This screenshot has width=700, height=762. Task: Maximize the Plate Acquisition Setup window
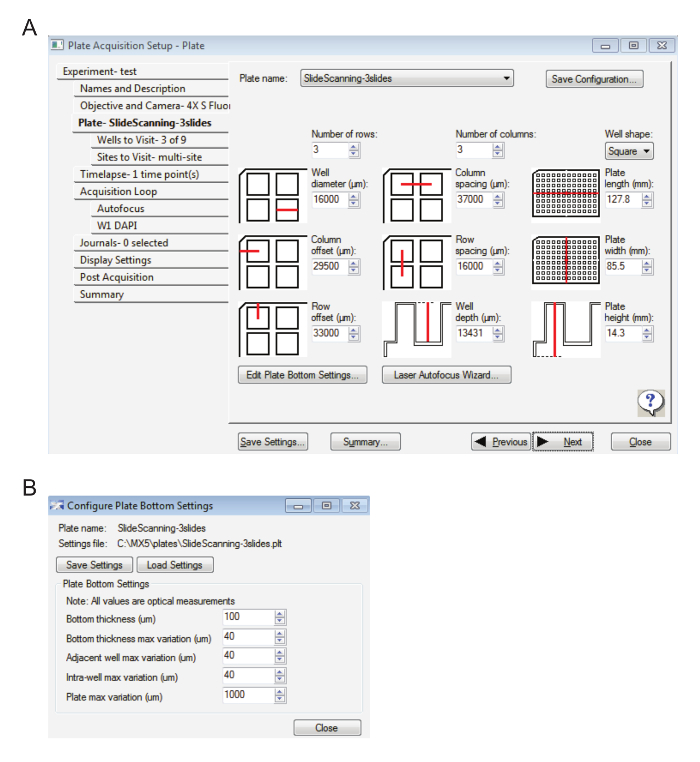tap(633, 46)
